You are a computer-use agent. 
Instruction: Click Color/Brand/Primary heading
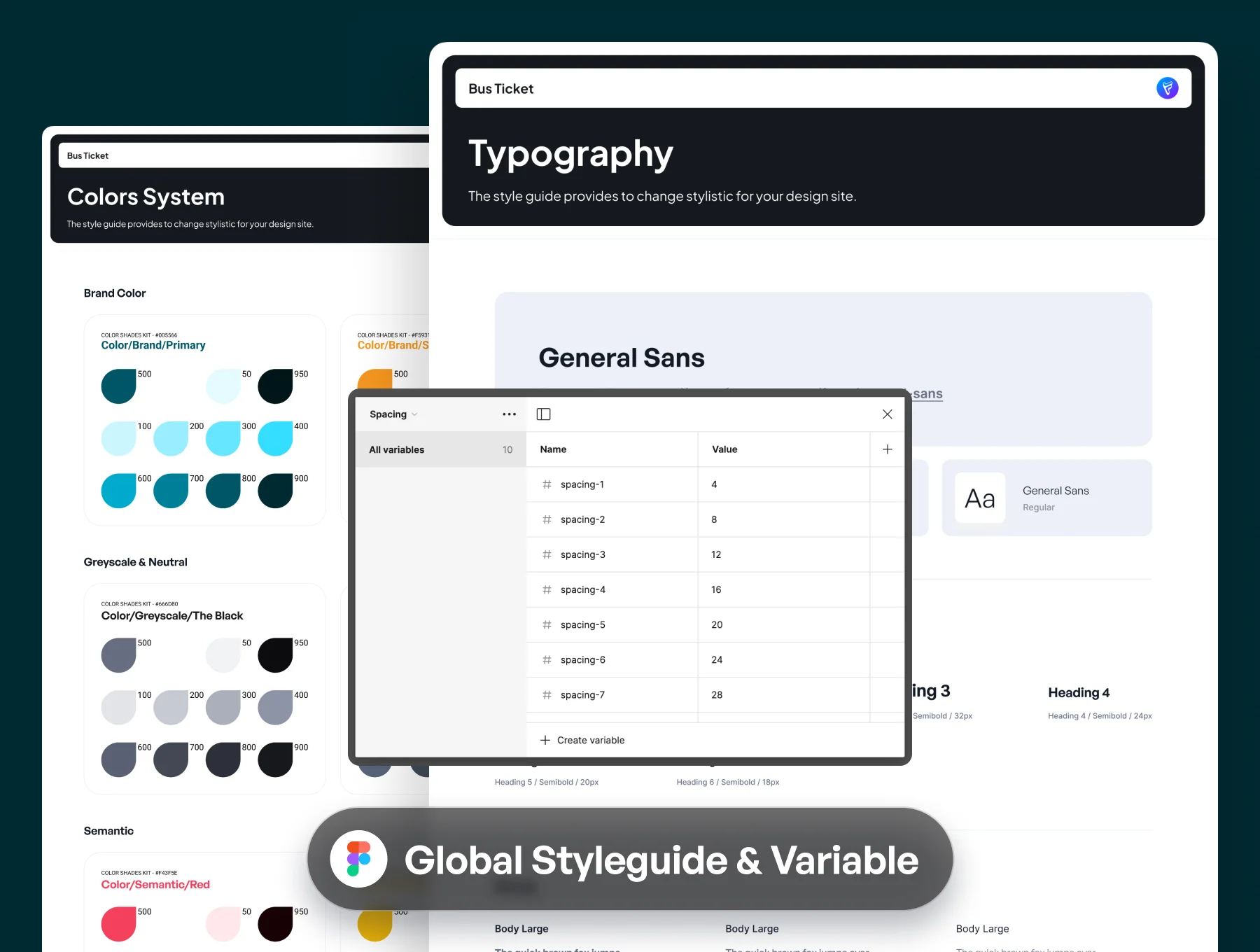click(x=153, y=345)
